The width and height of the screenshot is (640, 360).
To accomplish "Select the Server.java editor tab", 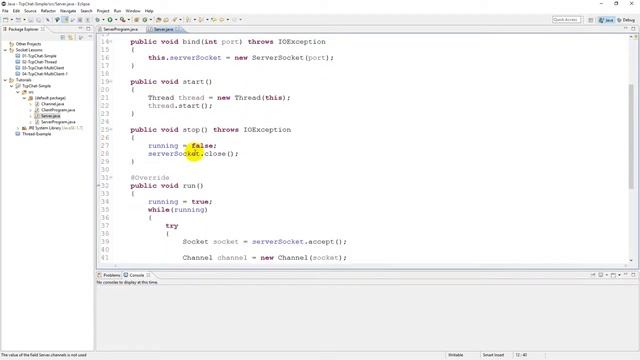I will click(163, 29).
